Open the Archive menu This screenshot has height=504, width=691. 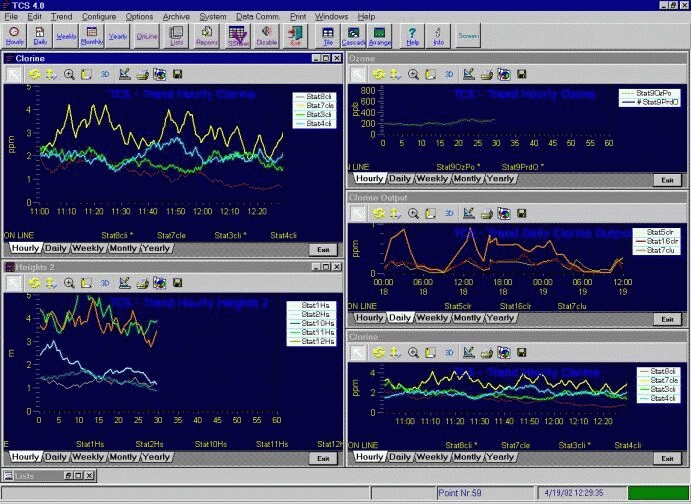pyautogui.click(x=176, y=16)
